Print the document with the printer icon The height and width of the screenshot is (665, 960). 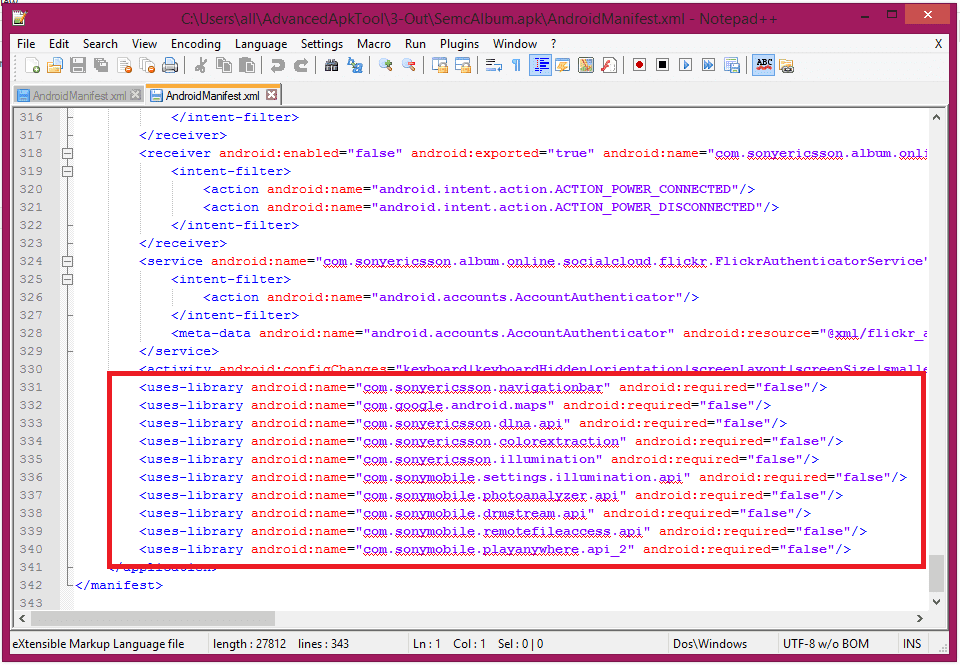point(170,65)
